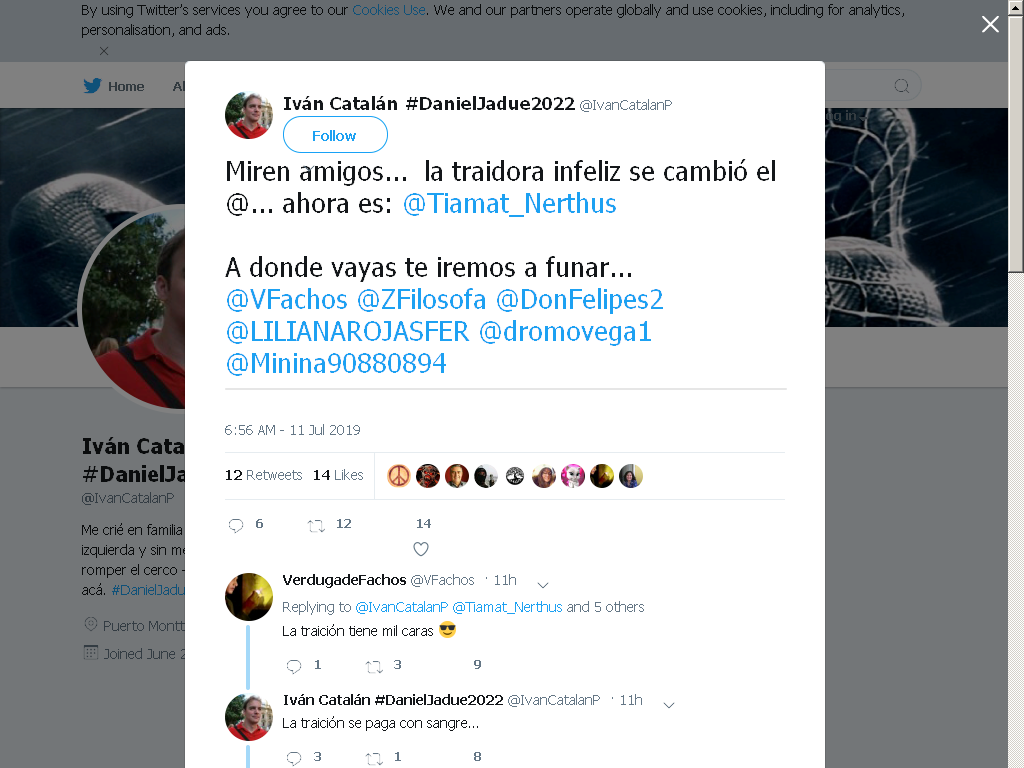Click the retweet icon on main tweet
Viewport: 1024px width, 768px height.
316,525
